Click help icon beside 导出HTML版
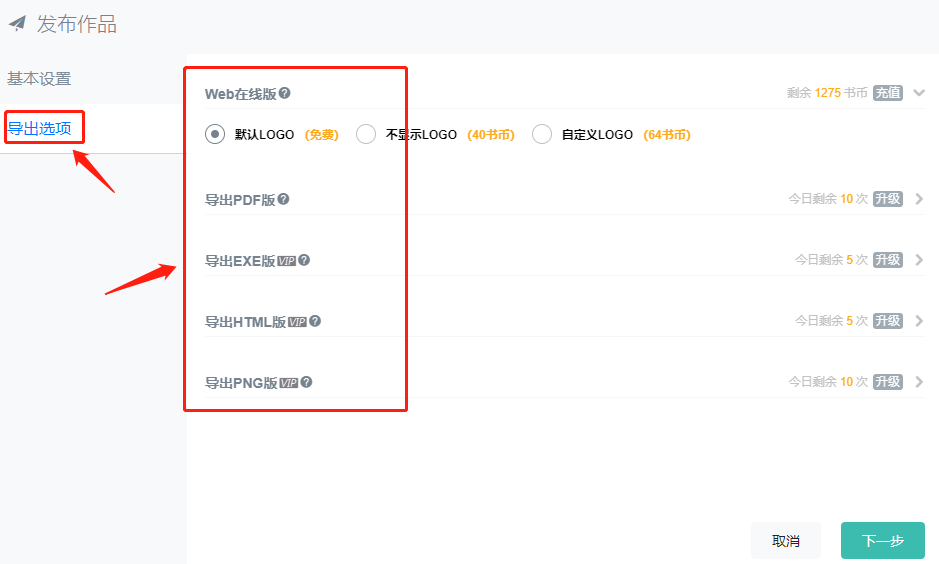Viewport: 939px width, 564px height. coord(315,321)
